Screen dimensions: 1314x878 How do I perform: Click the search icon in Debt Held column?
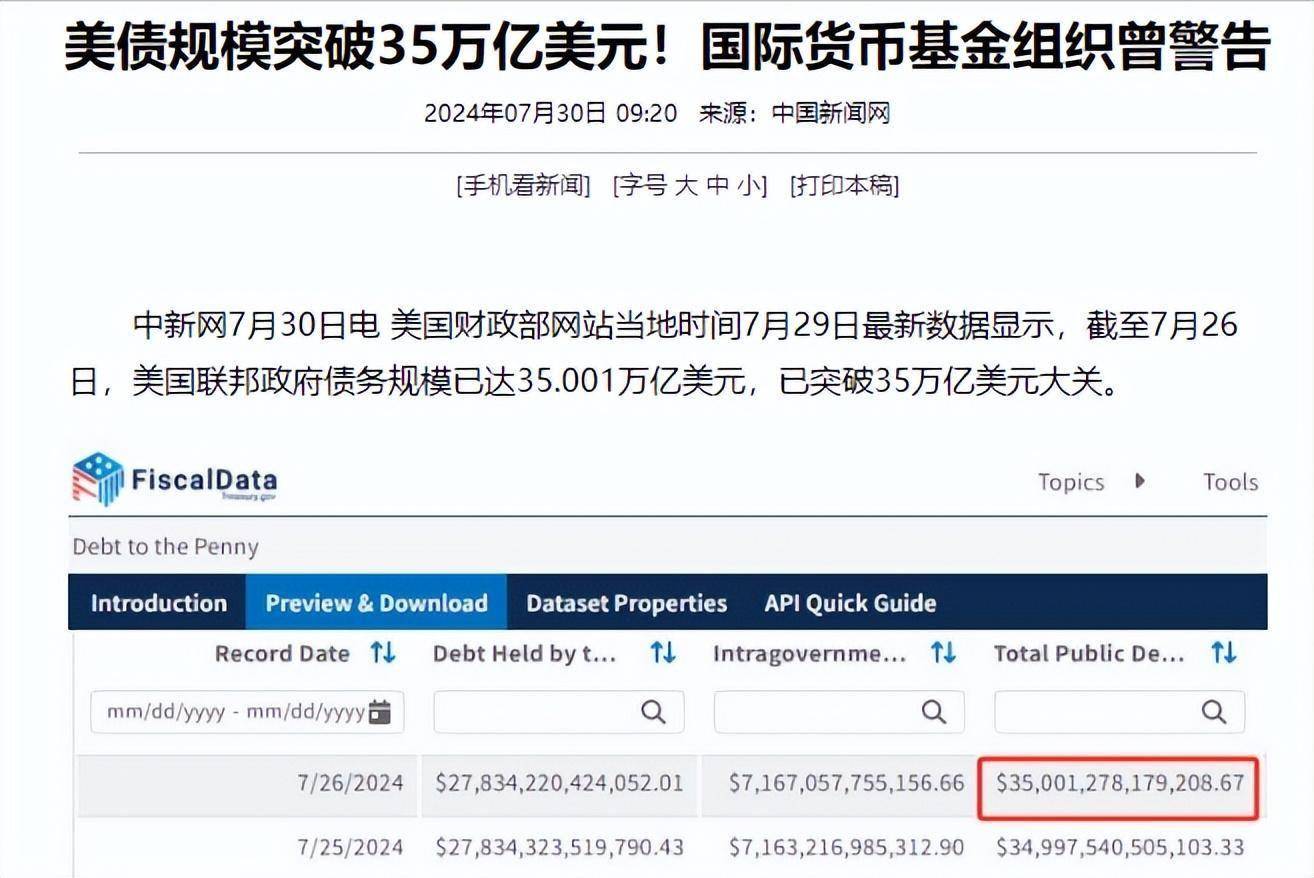coord(655,712)
